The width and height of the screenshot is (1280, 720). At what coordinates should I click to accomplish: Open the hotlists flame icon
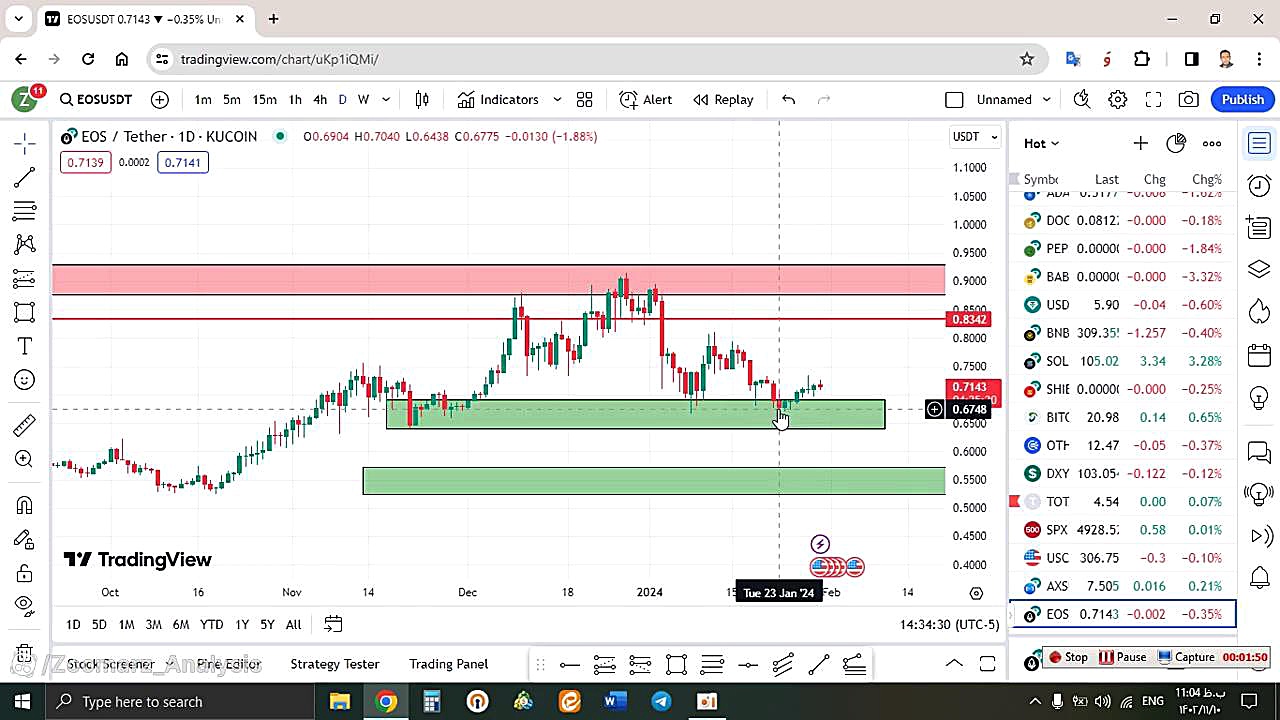click(x=1259, y=312)
